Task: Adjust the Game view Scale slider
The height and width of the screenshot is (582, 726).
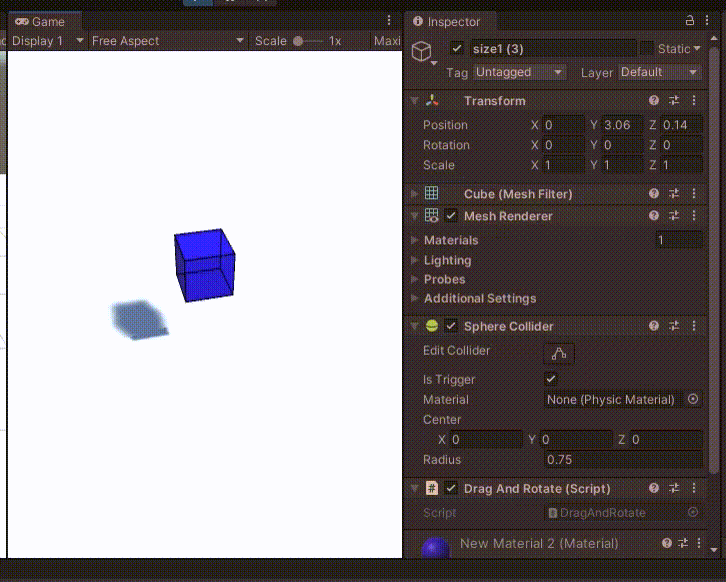Action: point(307,41)
